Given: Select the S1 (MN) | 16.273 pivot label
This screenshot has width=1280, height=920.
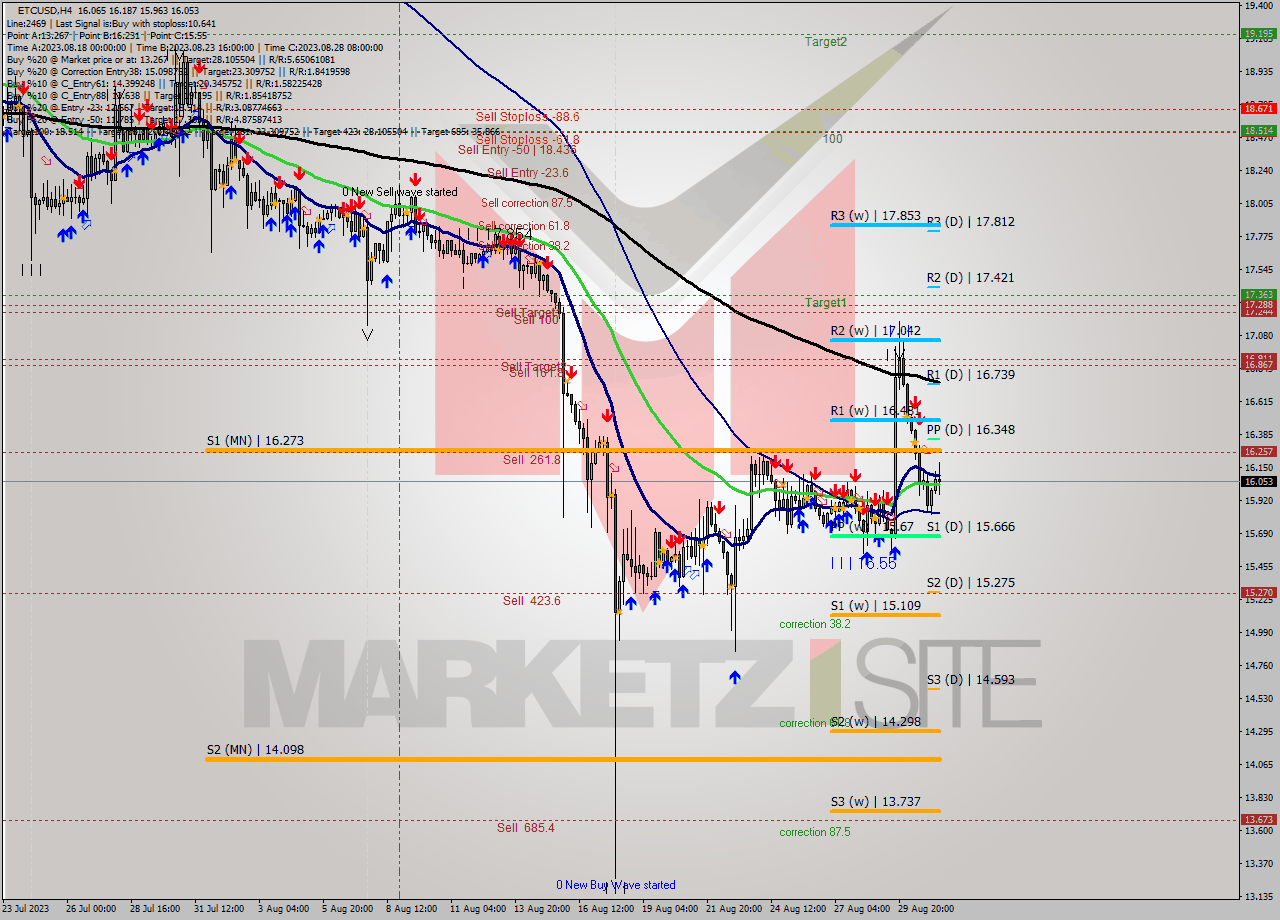Looking at the screenshot, I should 255,439.
